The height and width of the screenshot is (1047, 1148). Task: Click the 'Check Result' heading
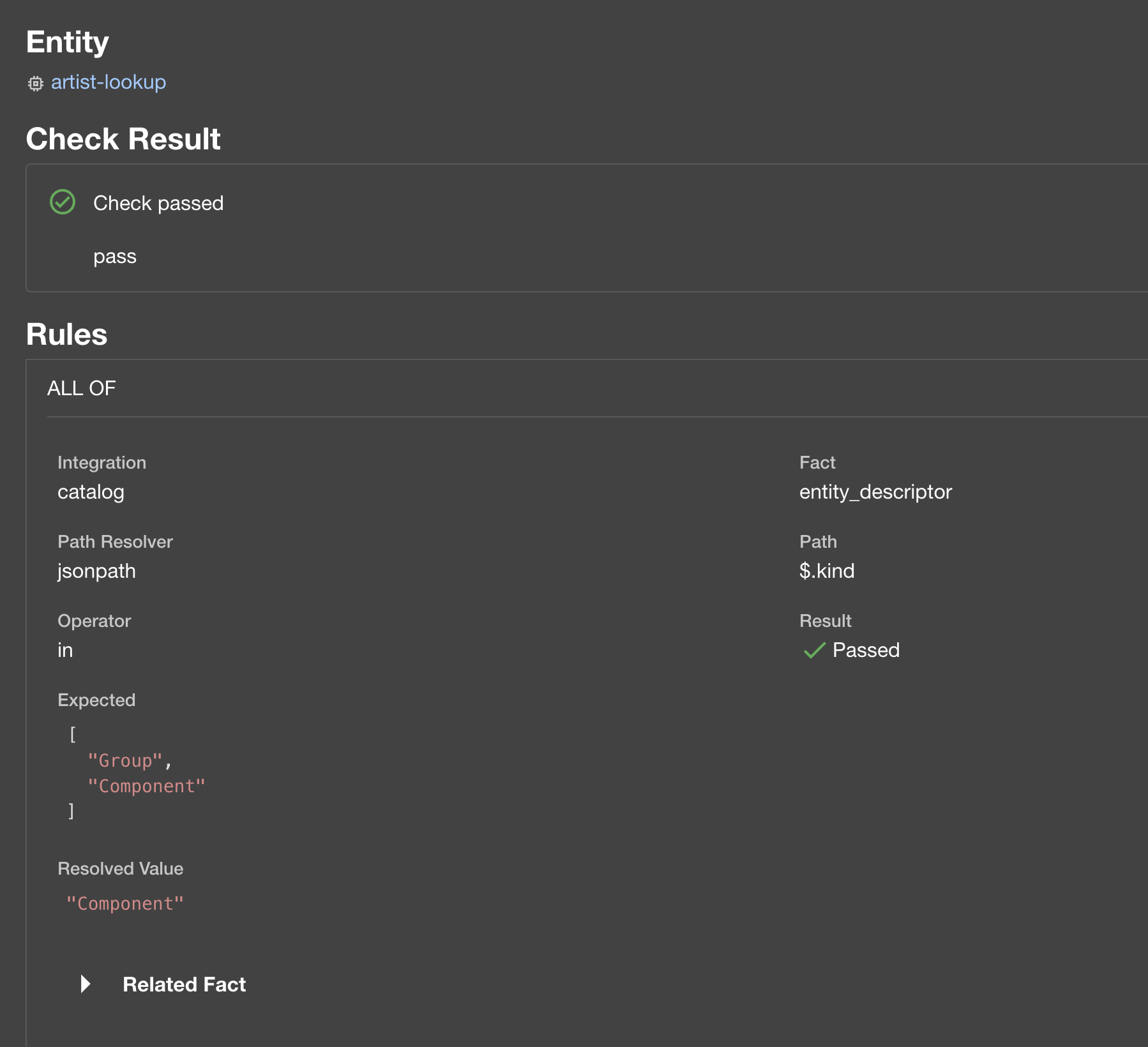click(x=123, y=139)
